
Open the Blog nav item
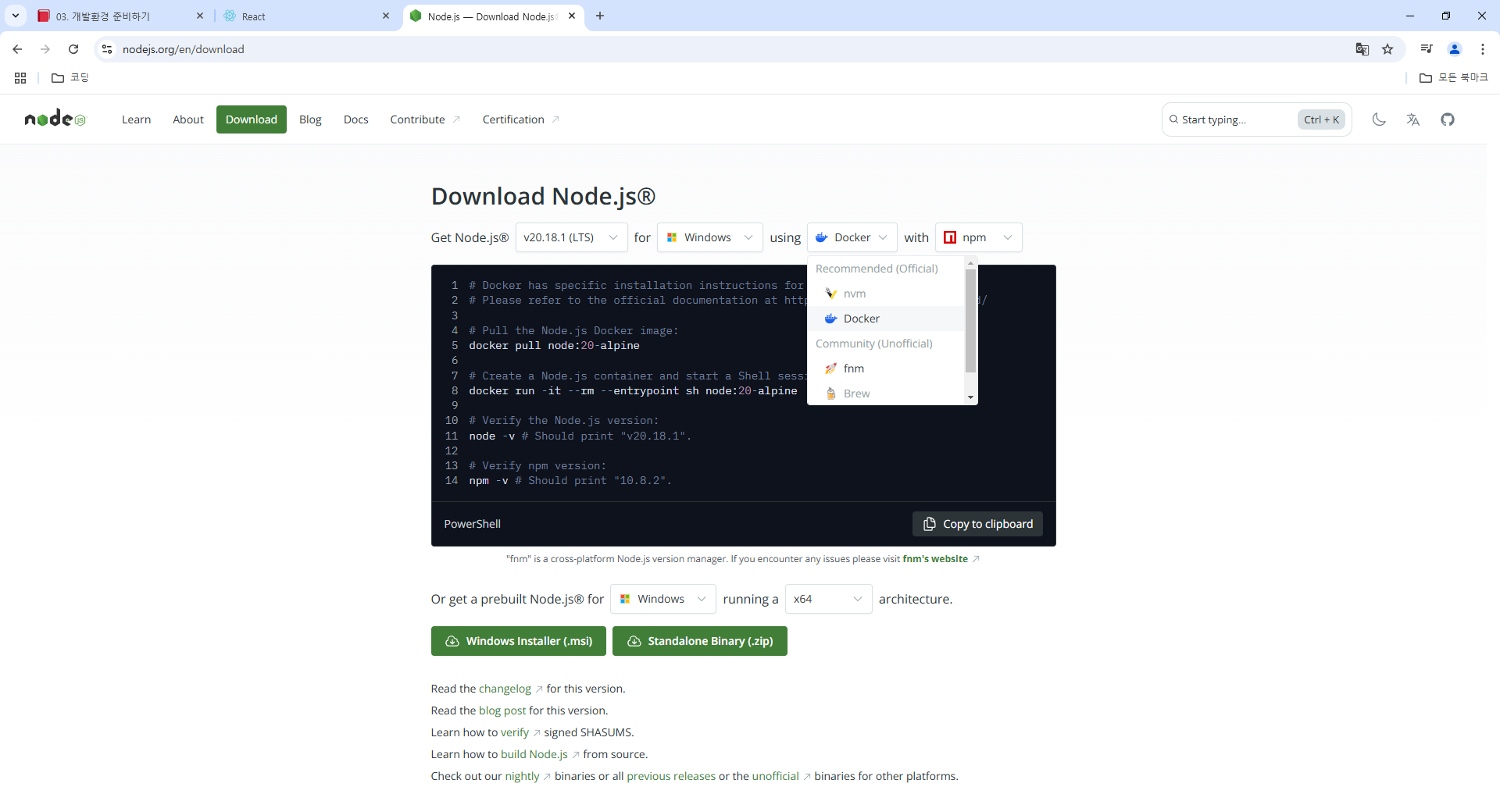[310, 119]
